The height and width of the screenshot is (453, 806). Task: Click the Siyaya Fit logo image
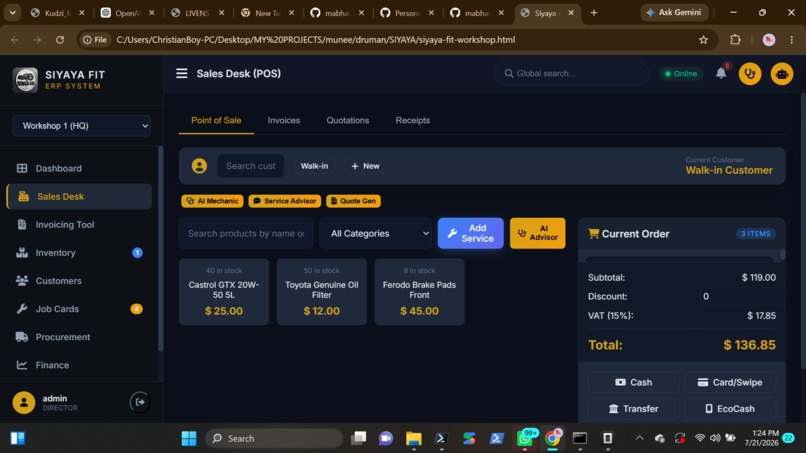click(x=25, y=80)
